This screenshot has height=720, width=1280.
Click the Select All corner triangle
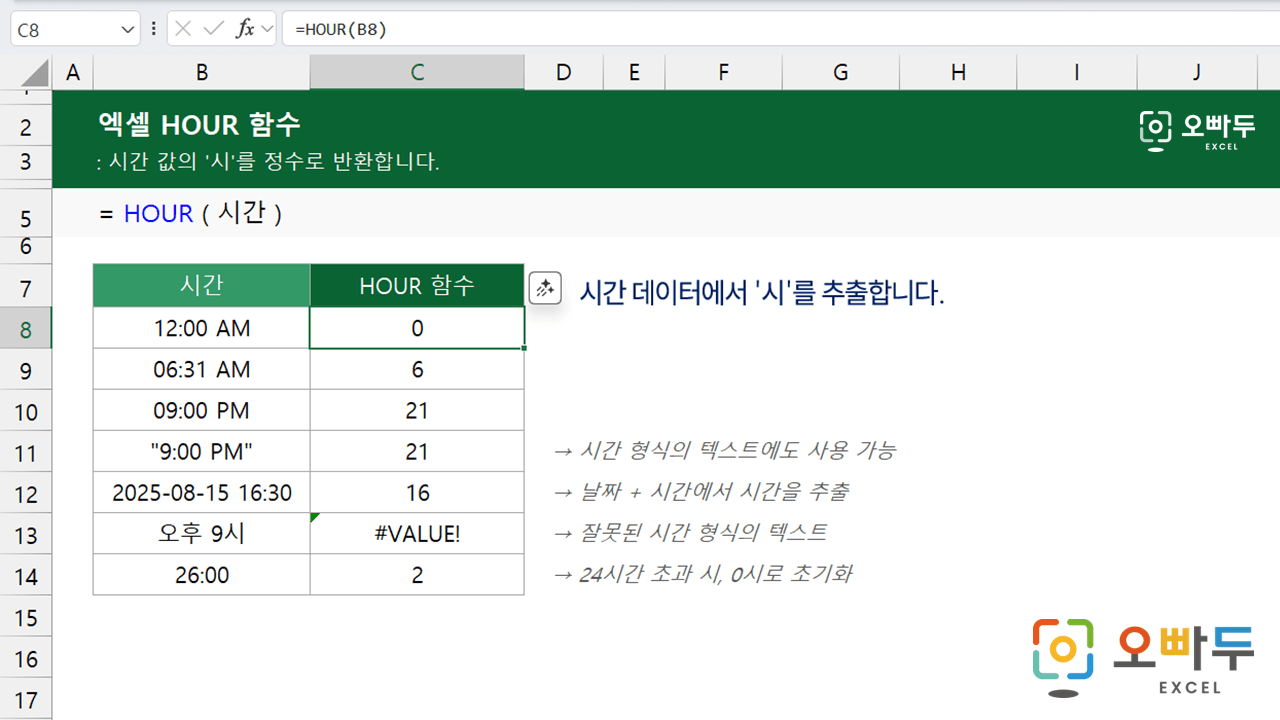35,73
